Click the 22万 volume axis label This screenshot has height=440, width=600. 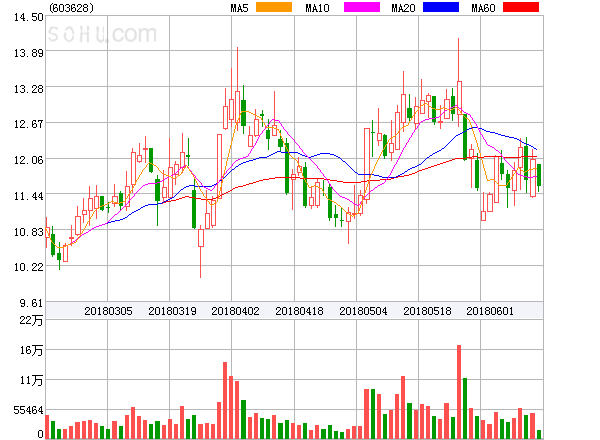31,320
